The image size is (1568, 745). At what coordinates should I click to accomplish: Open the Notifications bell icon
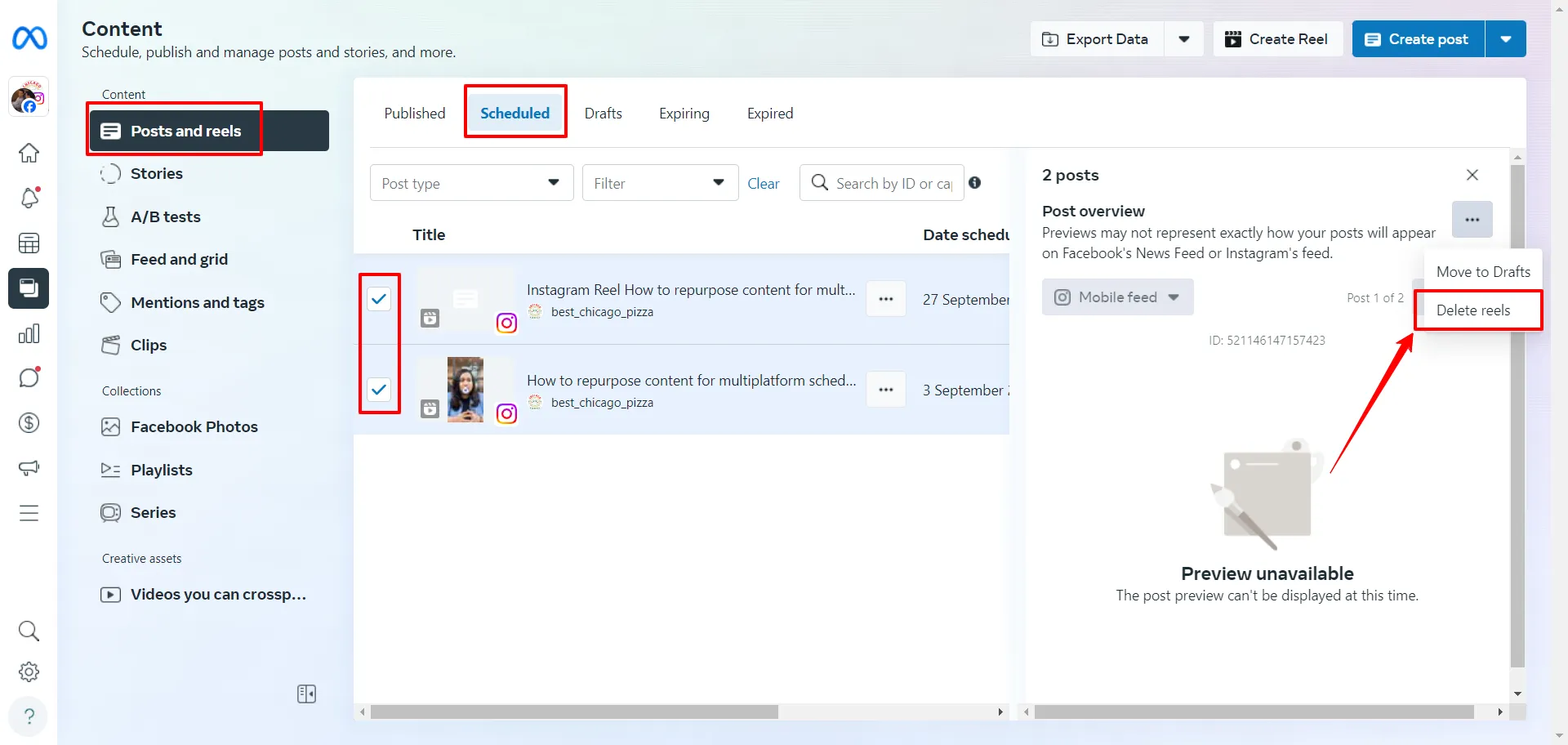29,198
